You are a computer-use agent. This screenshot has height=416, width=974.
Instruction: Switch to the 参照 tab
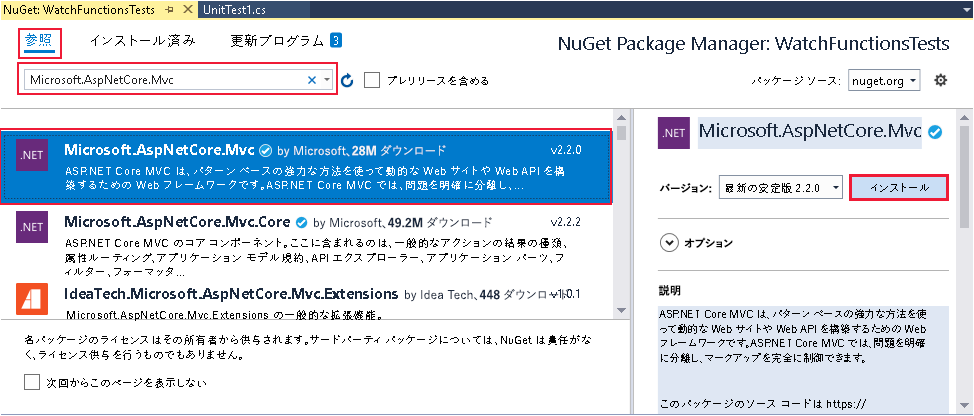pos(40,41)
